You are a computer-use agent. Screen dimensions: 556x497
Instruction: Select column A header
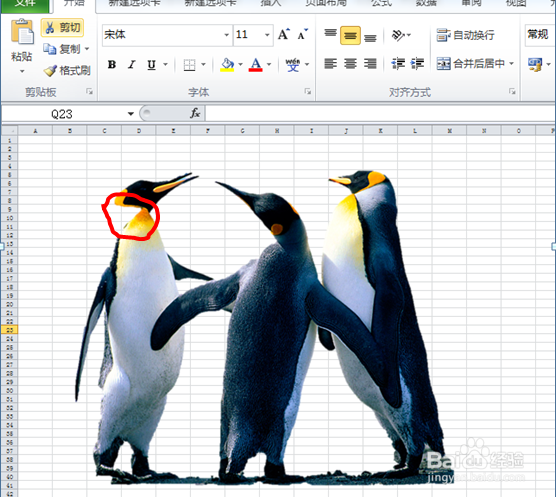(35, 131)
